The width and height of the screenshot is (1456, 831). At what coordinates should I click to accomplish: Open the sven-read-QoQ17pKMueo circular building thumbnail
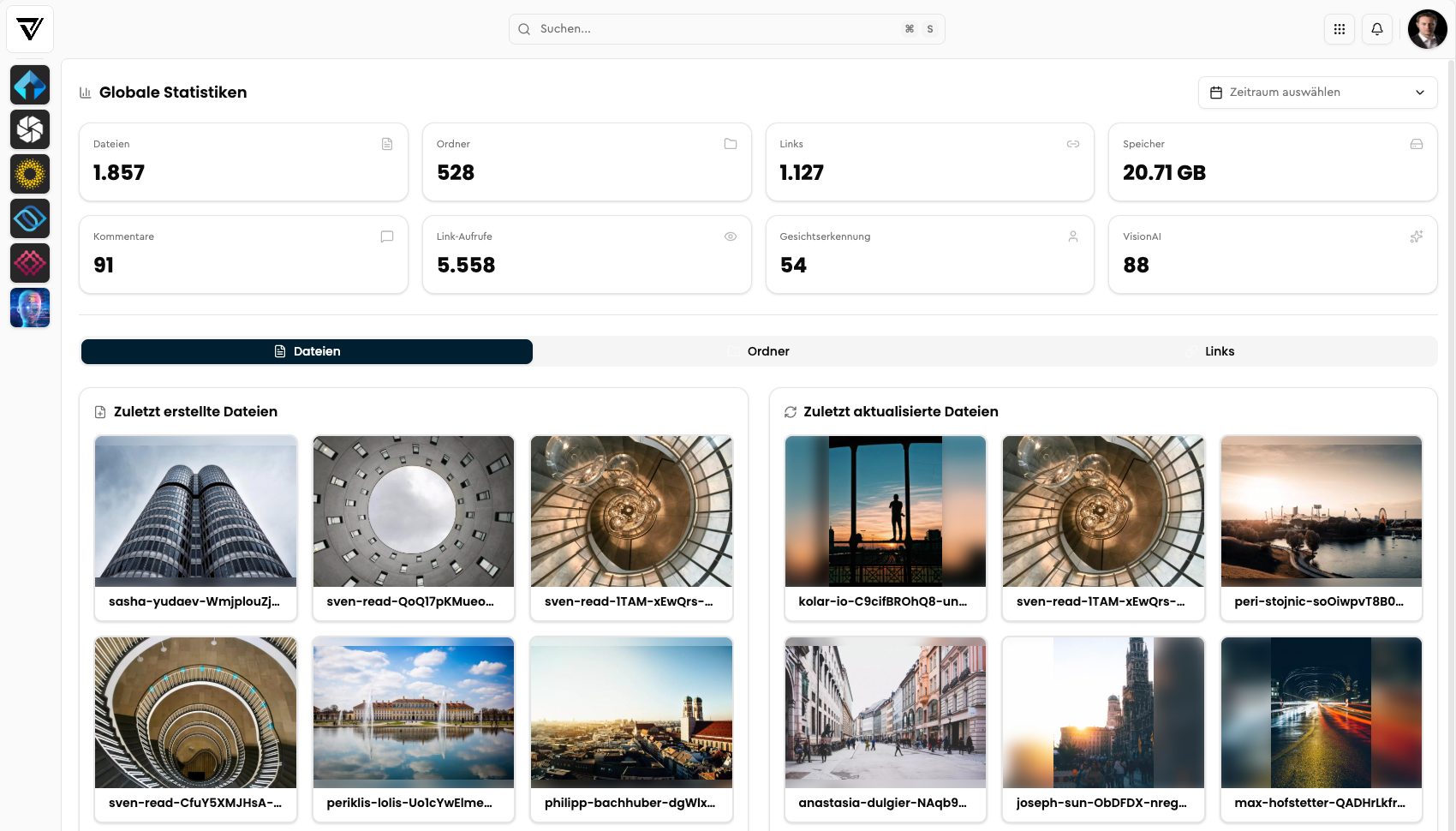pyautogui.click(x=414, y=511)
